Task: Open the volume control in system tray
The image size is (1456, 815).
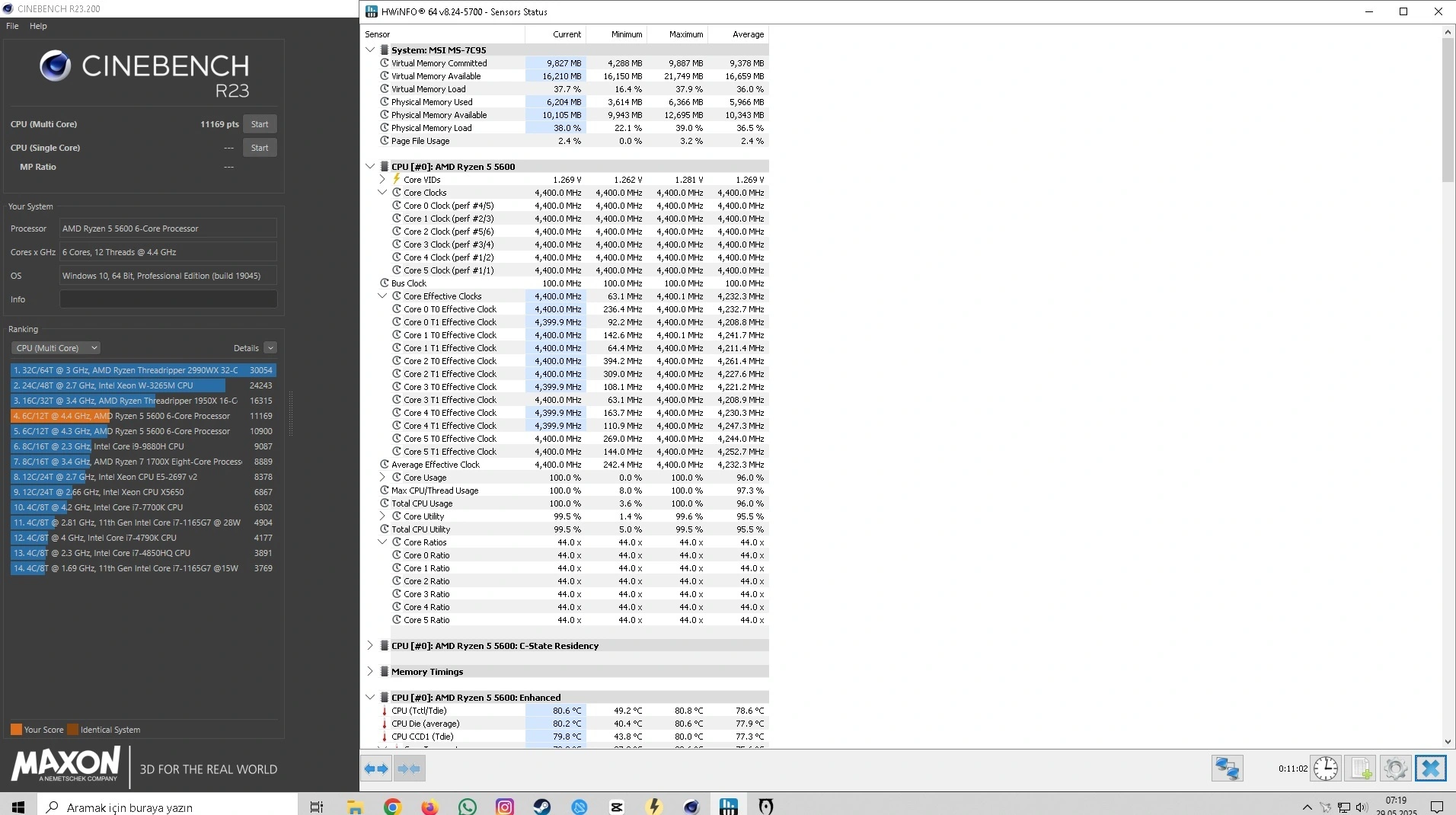Action: tap(1362, 807)
